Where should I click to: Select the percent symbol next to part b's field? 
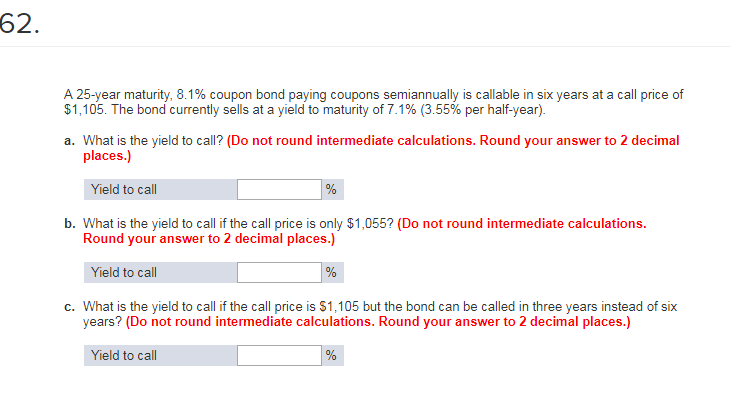[x=331, y=272]
